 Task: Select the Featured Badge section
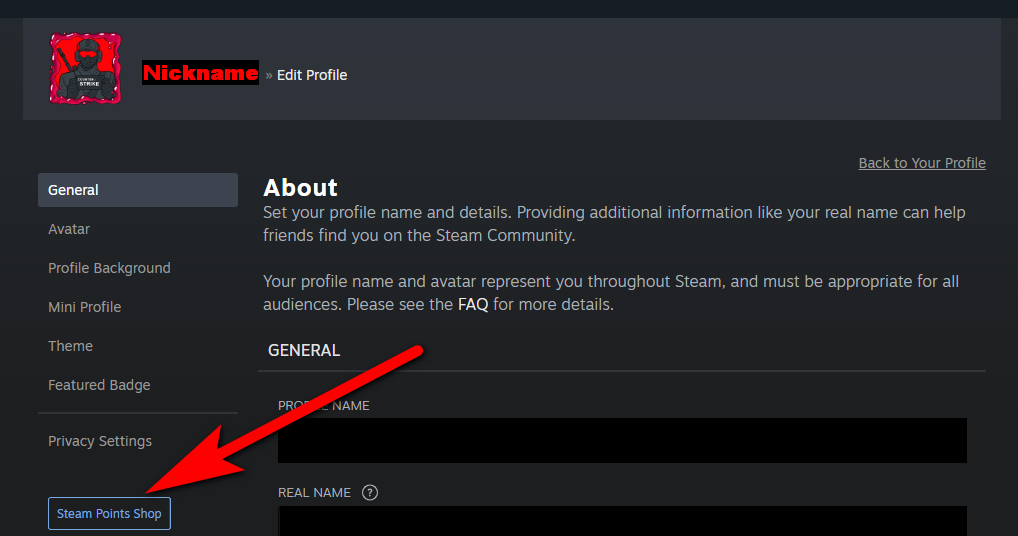pyautogui.click(x=99, y=385)
